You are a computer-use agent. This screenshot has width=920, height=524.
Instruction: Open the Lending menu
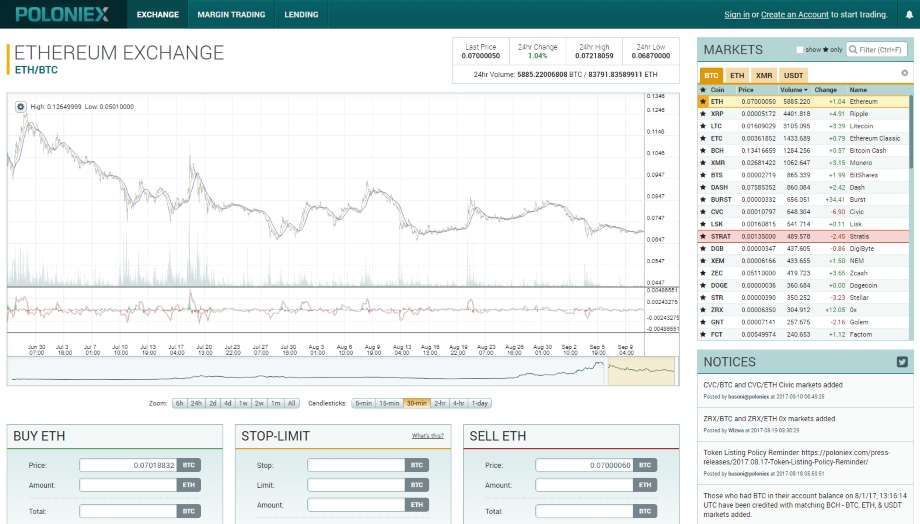pos(301,15)
